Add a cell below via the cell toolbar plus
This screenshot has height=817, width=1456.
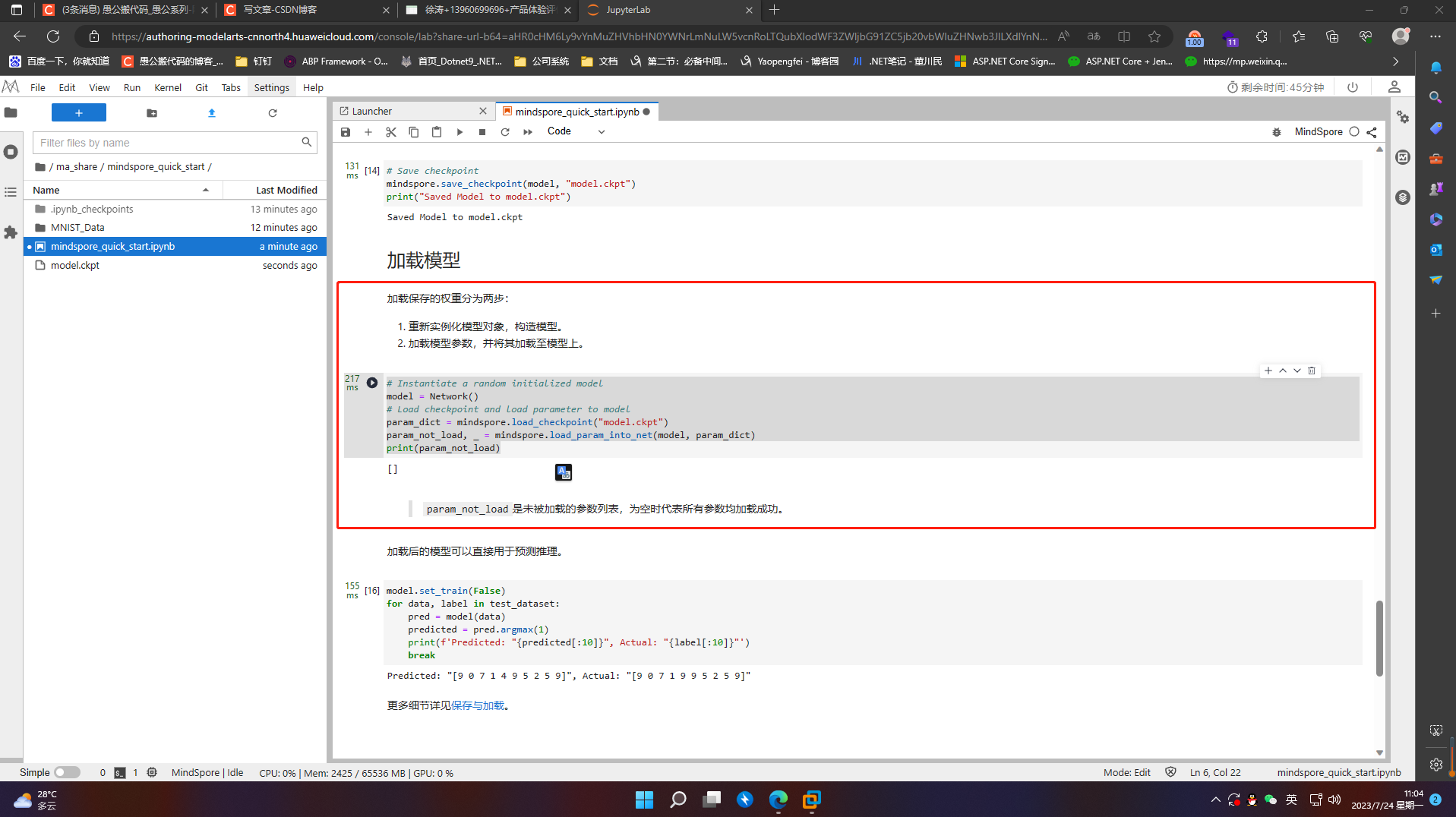[1268, 371]
